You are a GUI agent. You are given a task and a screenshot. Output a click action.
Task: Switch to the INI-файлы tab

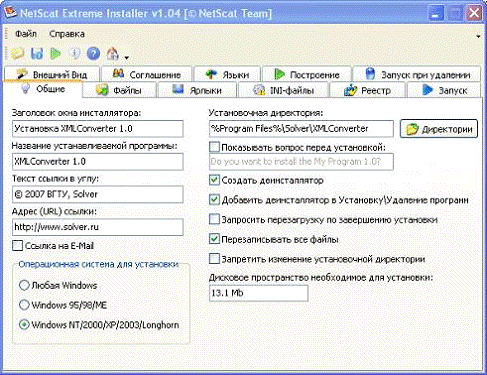[283, 90]
